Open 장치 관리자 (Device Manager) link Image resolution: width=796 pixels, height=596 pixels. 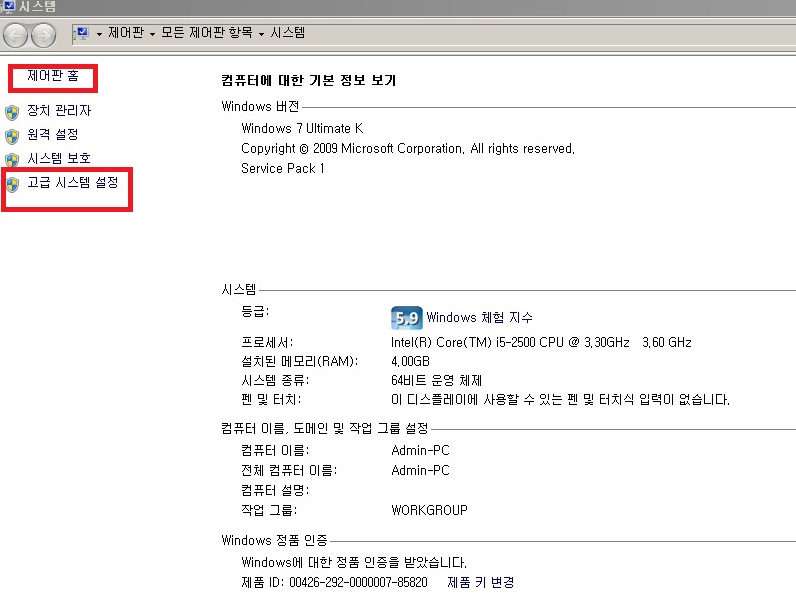(59, 111)
